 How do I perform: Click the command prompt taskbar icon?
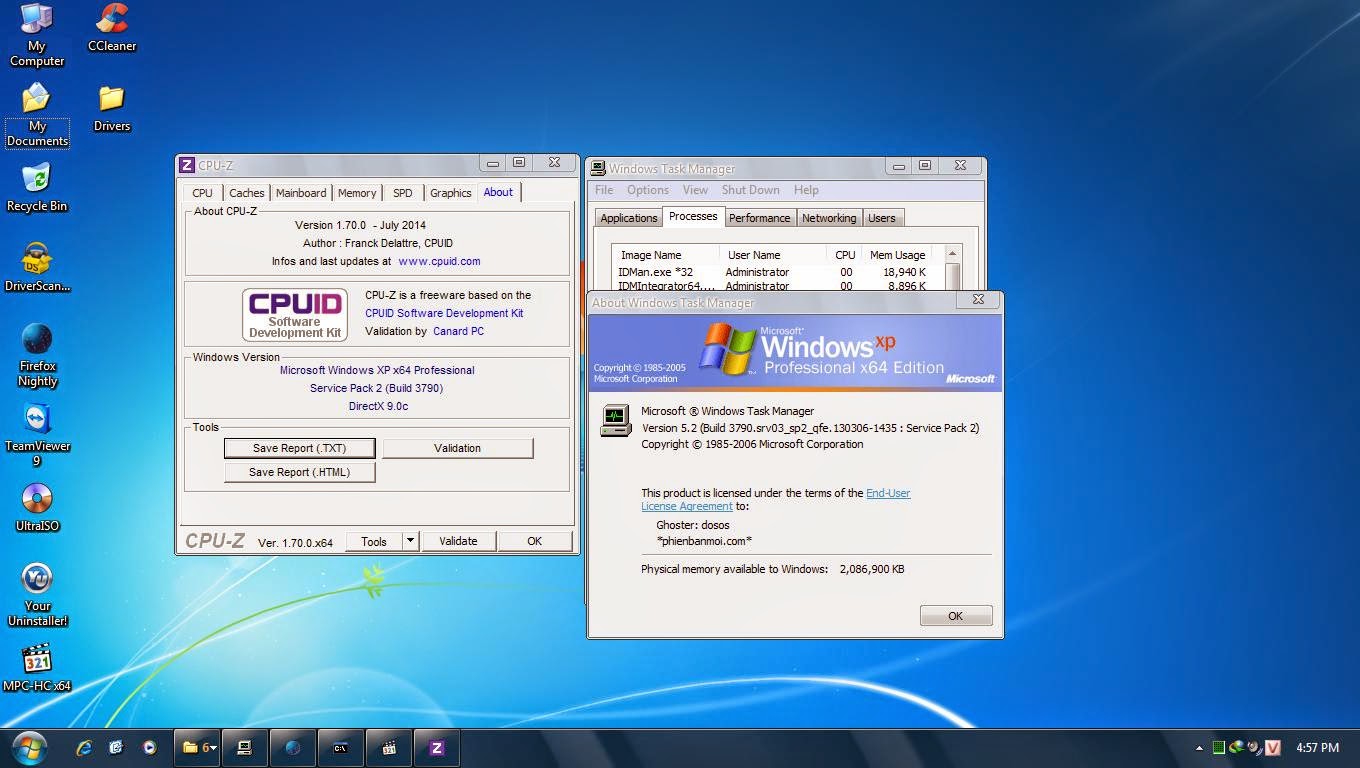point(340,747)
